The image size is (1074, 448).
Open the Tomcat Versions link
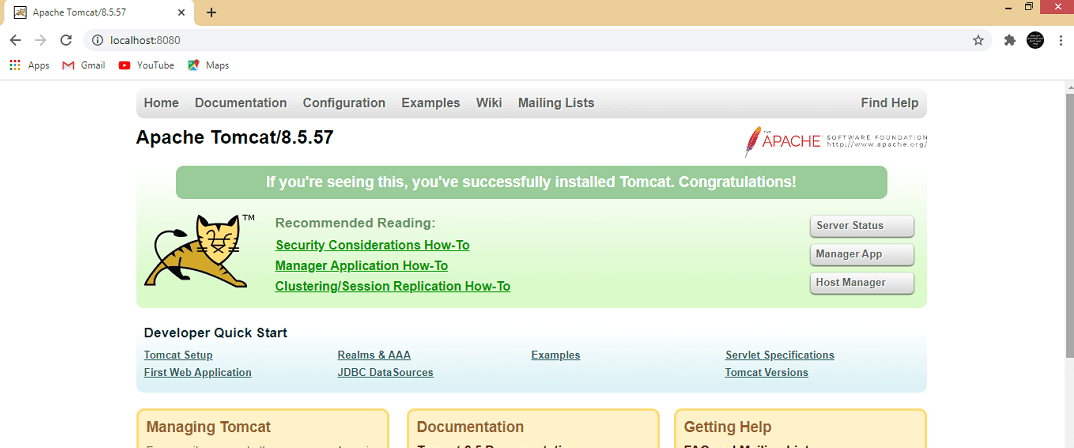[x=766, y=373]
